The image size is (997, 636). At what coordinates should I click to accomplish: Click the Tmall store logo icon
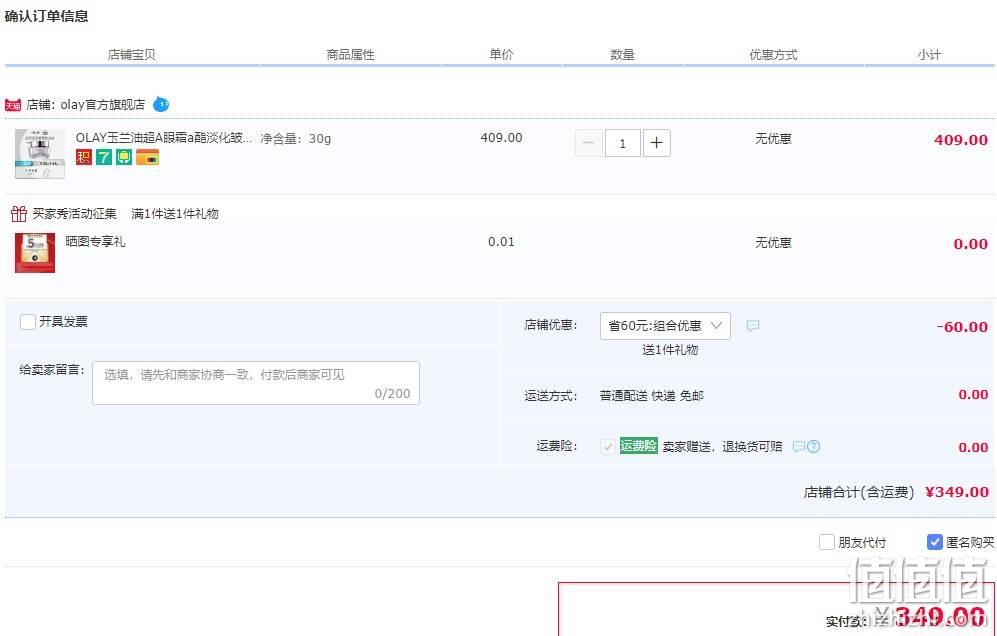(x=13, y=105)
